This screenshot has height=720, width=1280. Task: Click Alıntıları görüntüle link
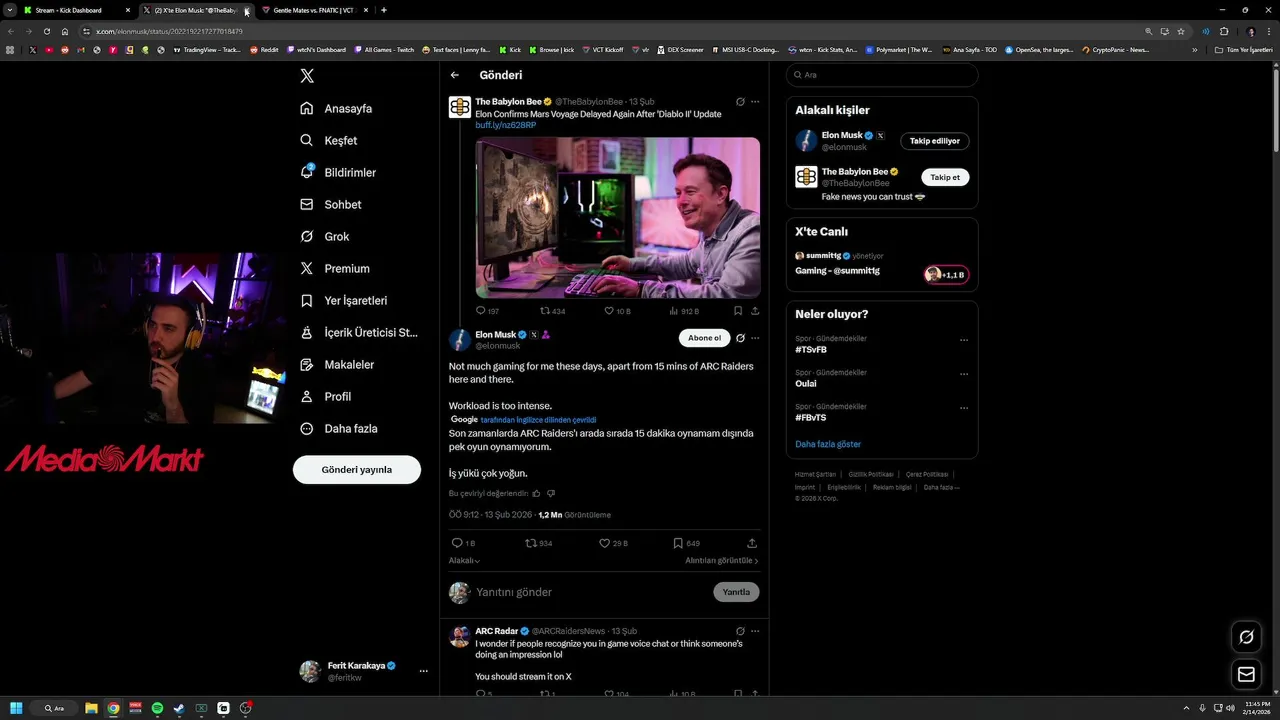tap(722, 561)
